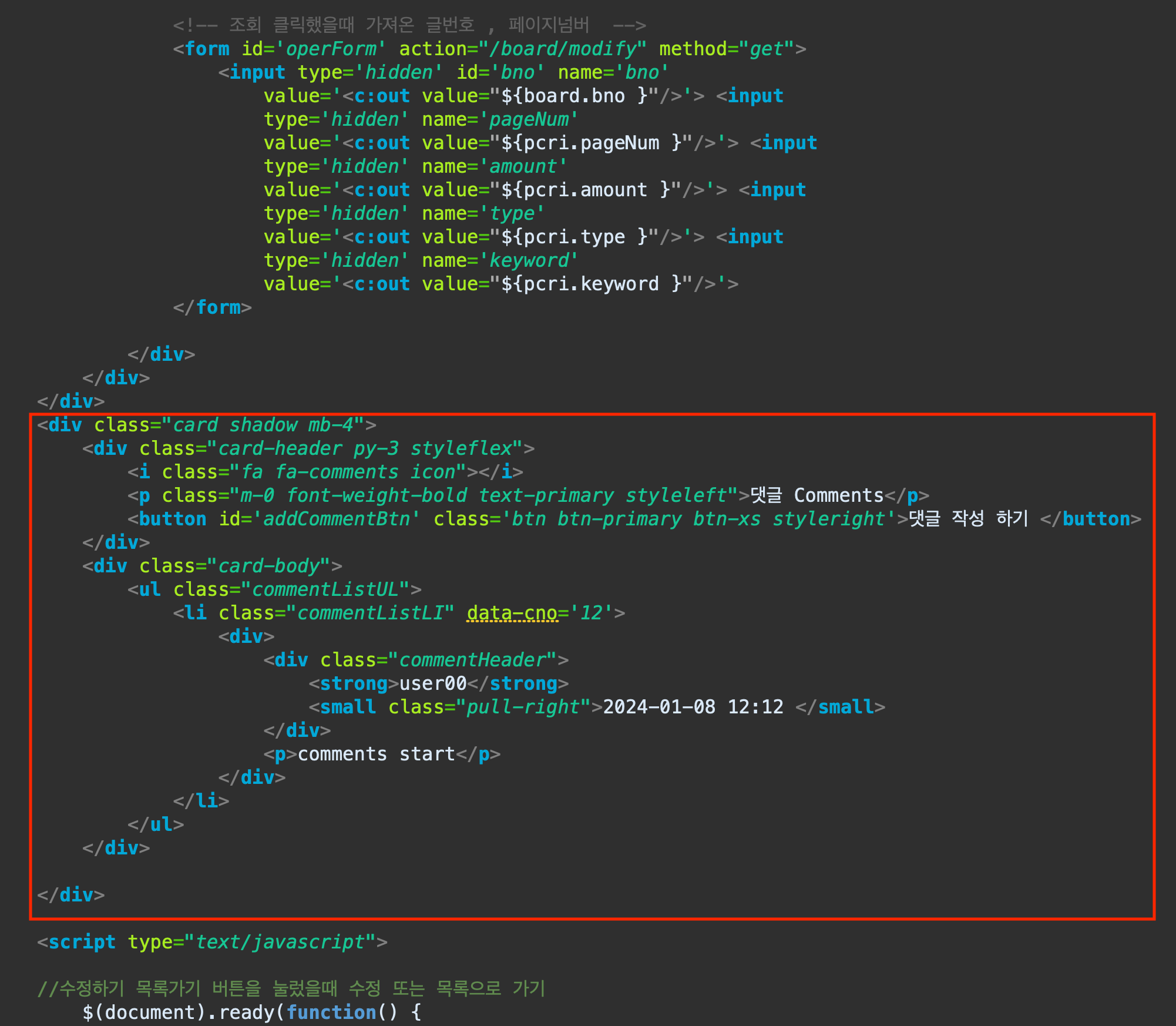Click the pageNum name attribute value
This screenshot has height=1026, width=1176.
[529, 119]
